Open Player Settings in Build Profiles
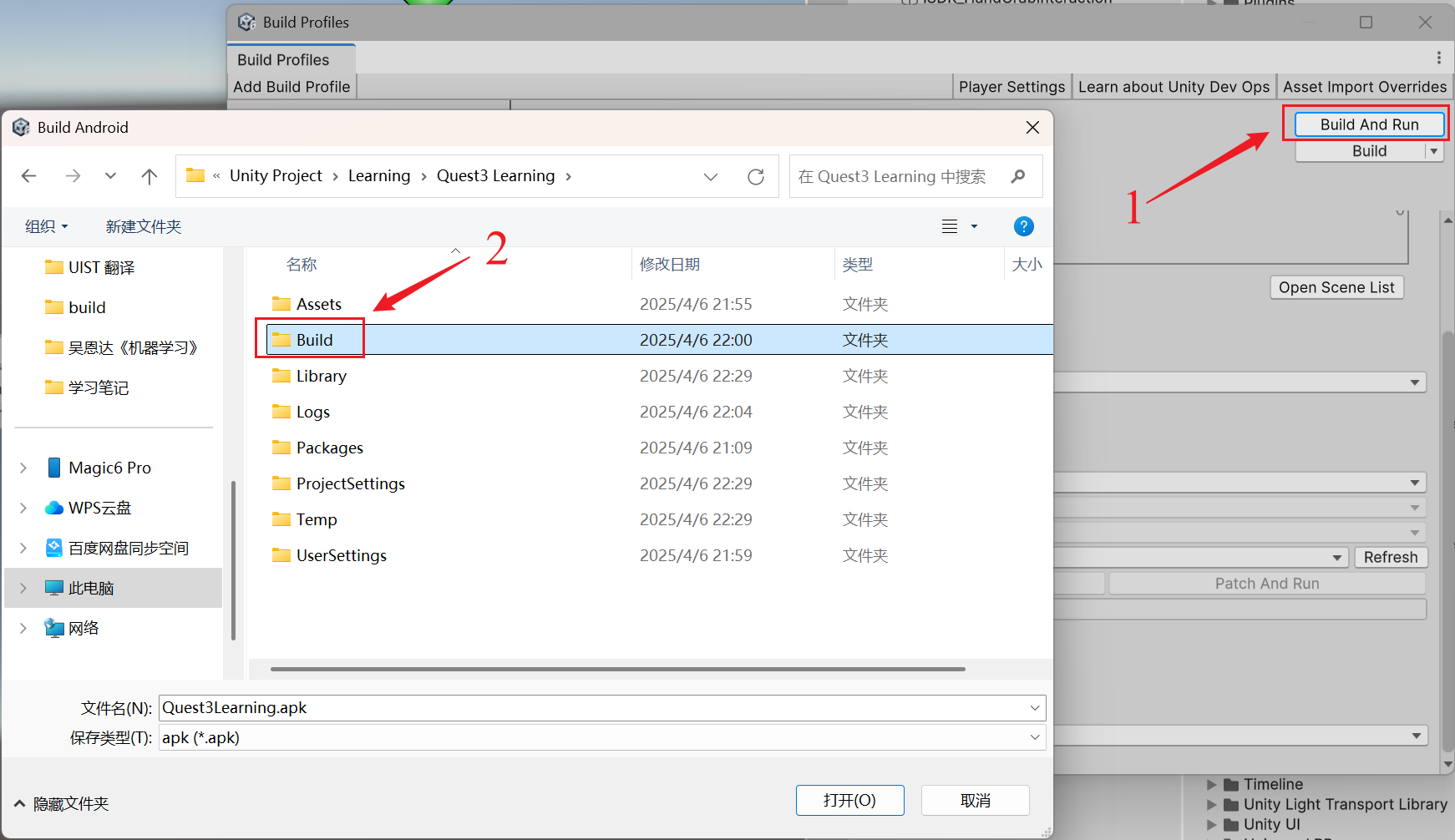1455x840 pixels. pyautogui.click(x=1011, y=87)
